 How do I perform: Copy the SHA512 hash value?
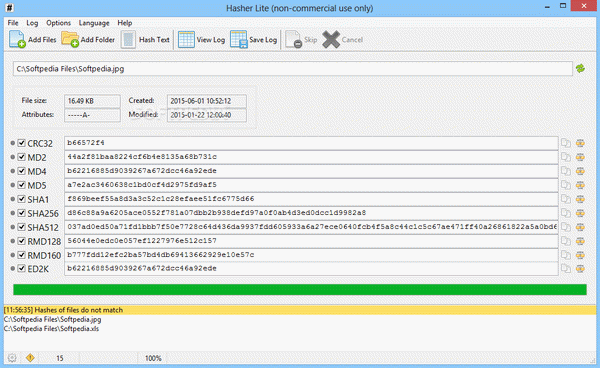(566, 227)
